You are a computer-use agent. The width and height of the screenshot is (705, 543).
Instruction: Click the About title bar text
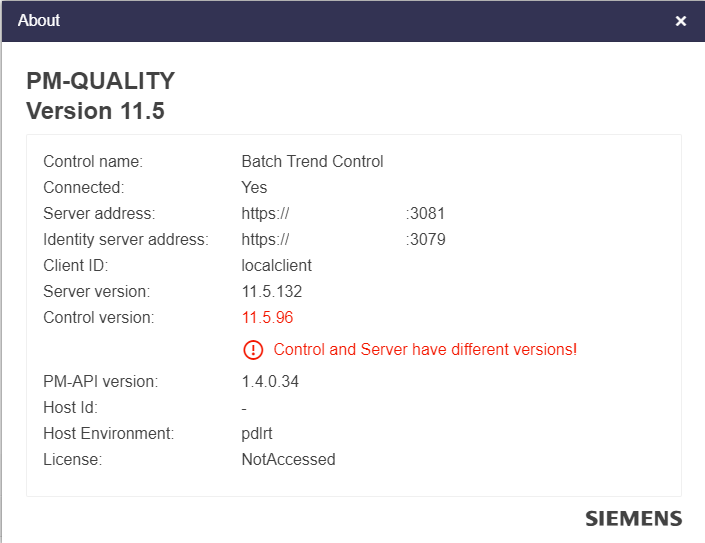pos(39,21)
